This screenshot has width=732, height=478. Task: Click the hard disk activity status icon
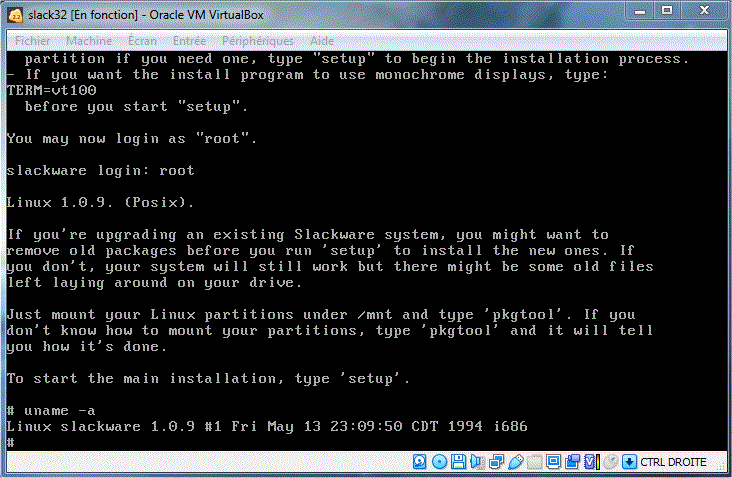coord(420,462)
